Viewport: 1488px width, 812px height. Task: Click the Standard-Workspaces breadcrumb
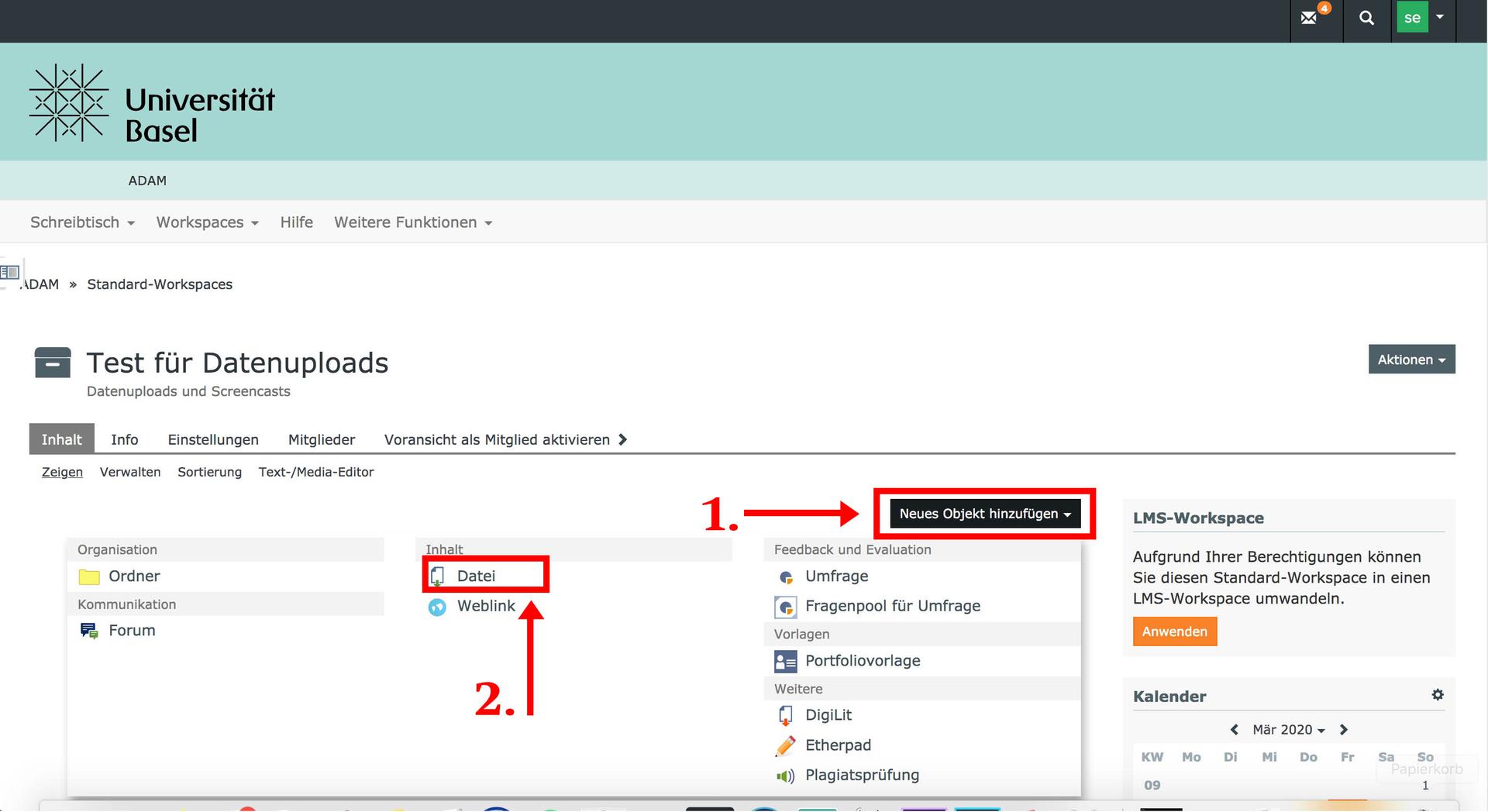click(160, 284)
